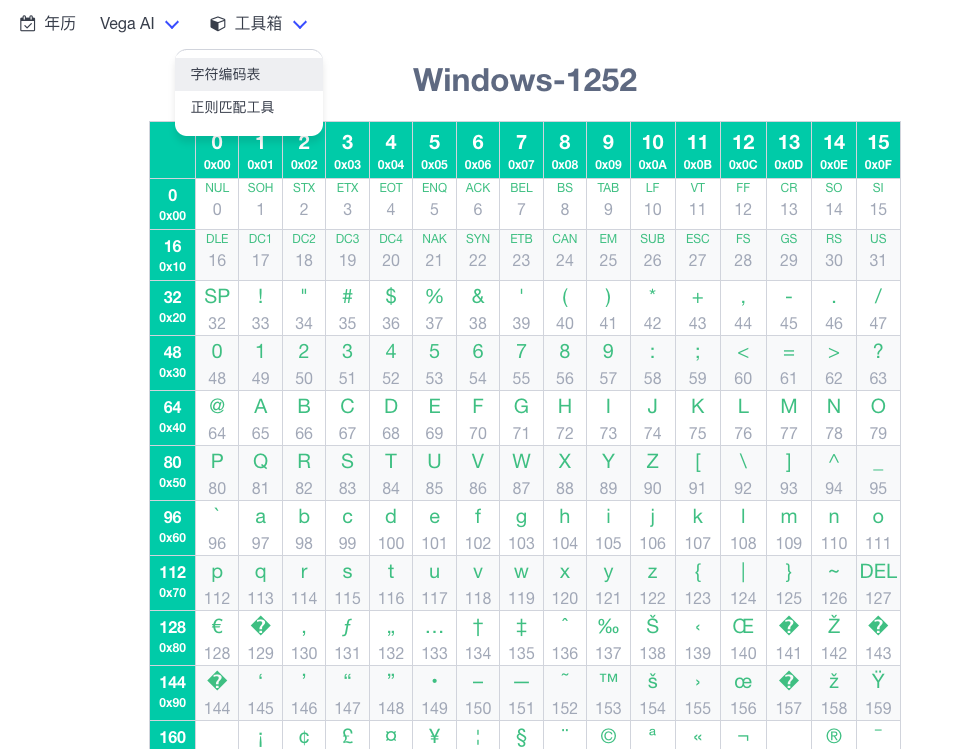
Task: Click the digit 0 cell with code 48
Action: coord(217,363)
